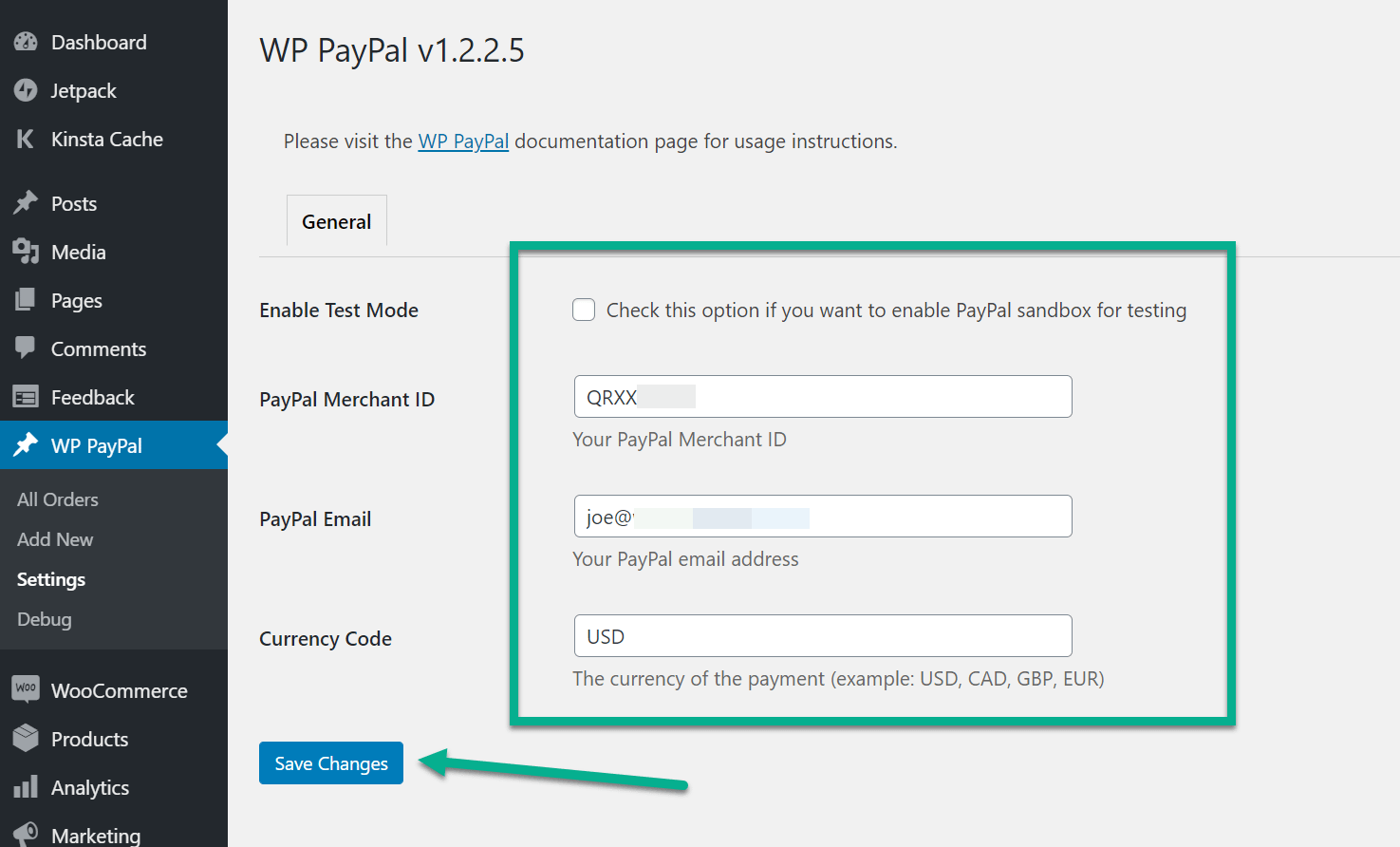Switch to the General tab

(336, 220)
